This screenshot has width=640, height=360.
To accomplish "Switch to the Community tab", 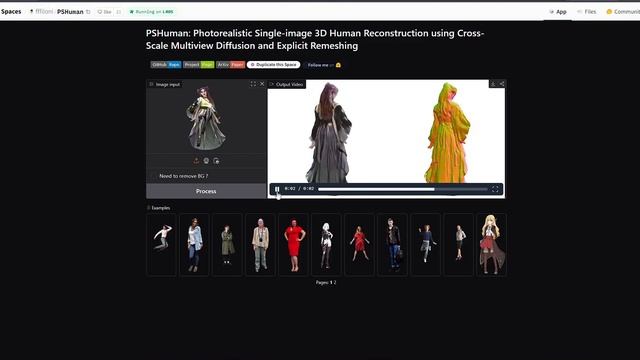I will coord(623,12).
